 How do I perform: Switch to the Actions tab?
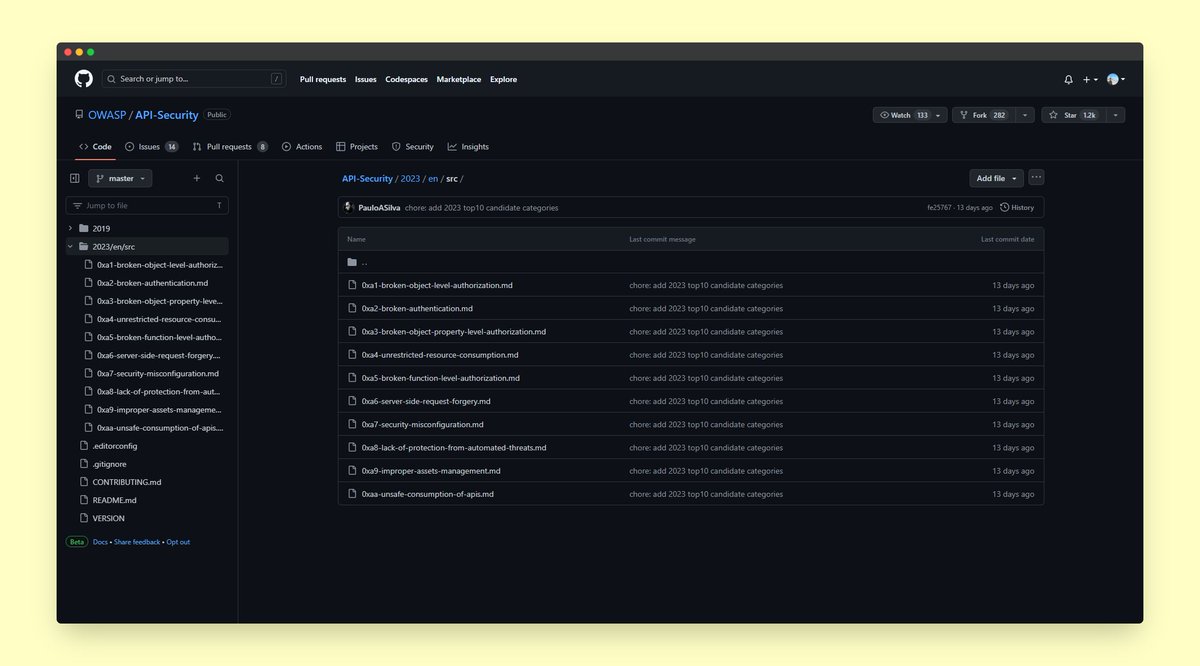coord(302,147)
